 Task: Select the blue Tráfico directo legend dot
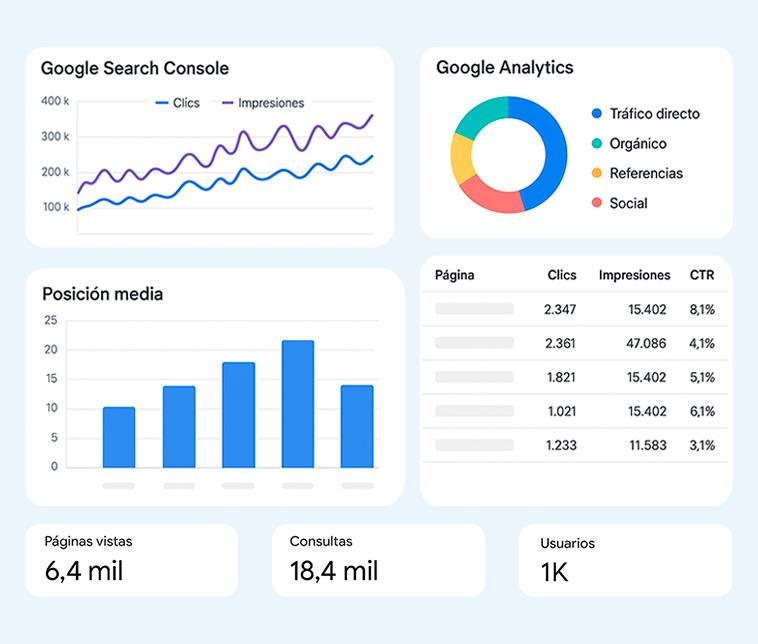pos(597,114)
